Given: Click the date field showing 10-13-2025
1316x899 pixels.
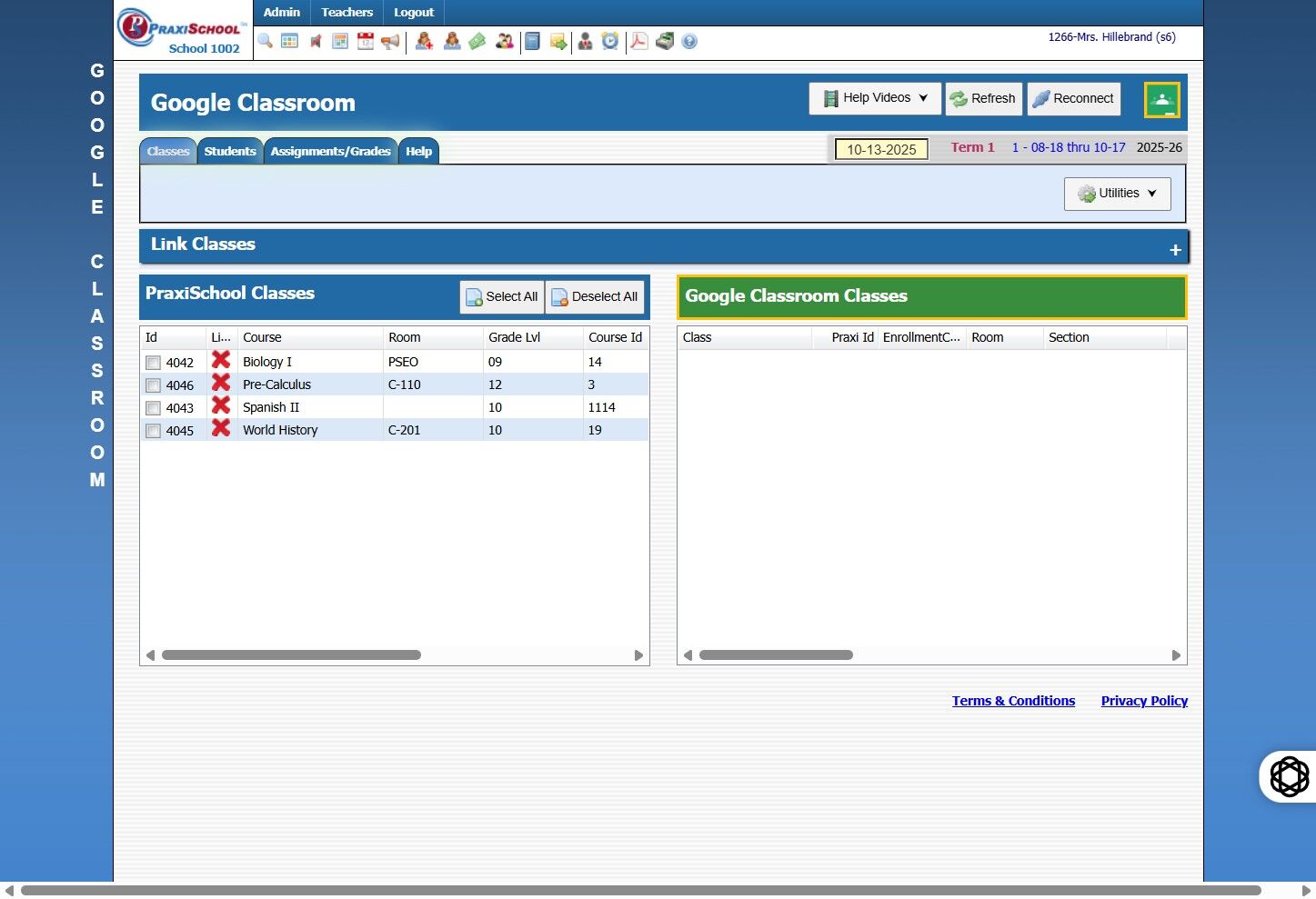Looking at the screenshot, I should point(881,149).
